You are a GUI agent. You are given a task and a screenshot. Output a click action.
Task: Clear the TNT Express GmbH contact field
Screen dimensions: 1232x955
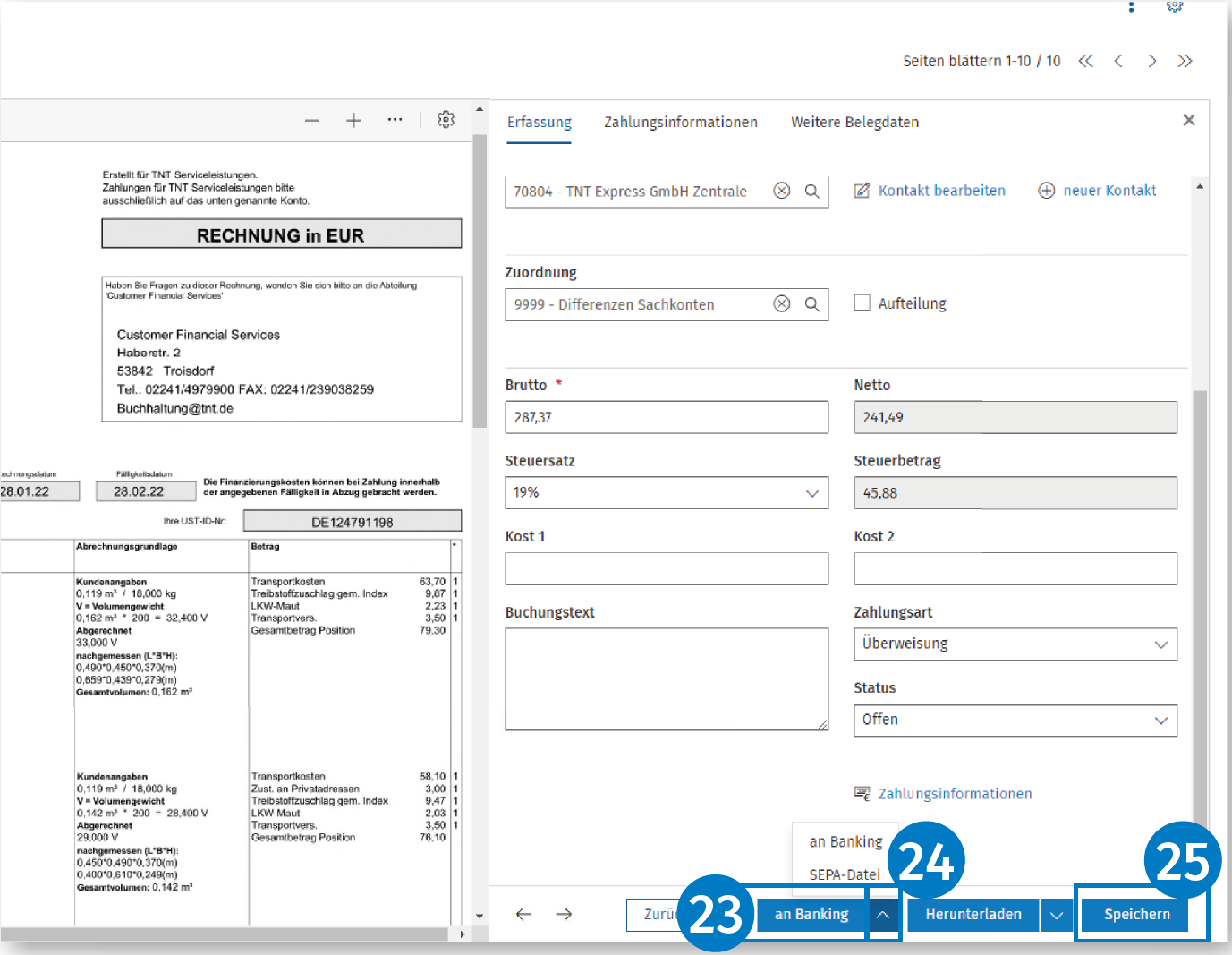point(782,191)
